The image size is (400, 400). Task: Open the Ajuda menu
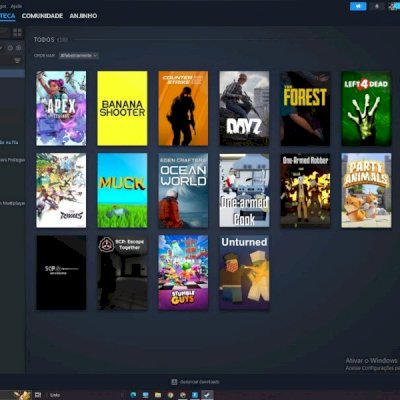pos(16,6)
